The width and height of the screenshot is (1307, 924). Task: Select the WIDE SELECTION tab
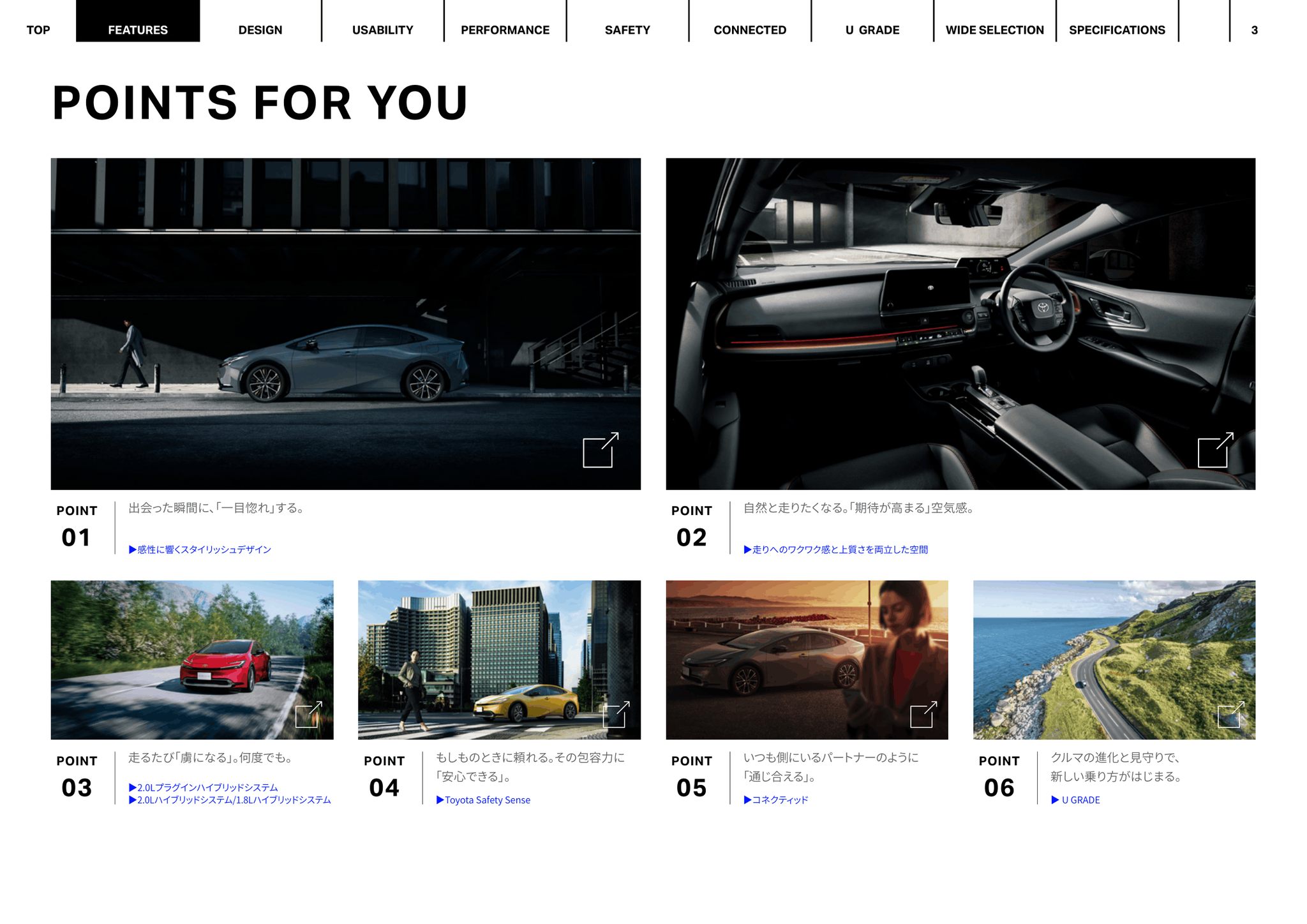[994, 30]
